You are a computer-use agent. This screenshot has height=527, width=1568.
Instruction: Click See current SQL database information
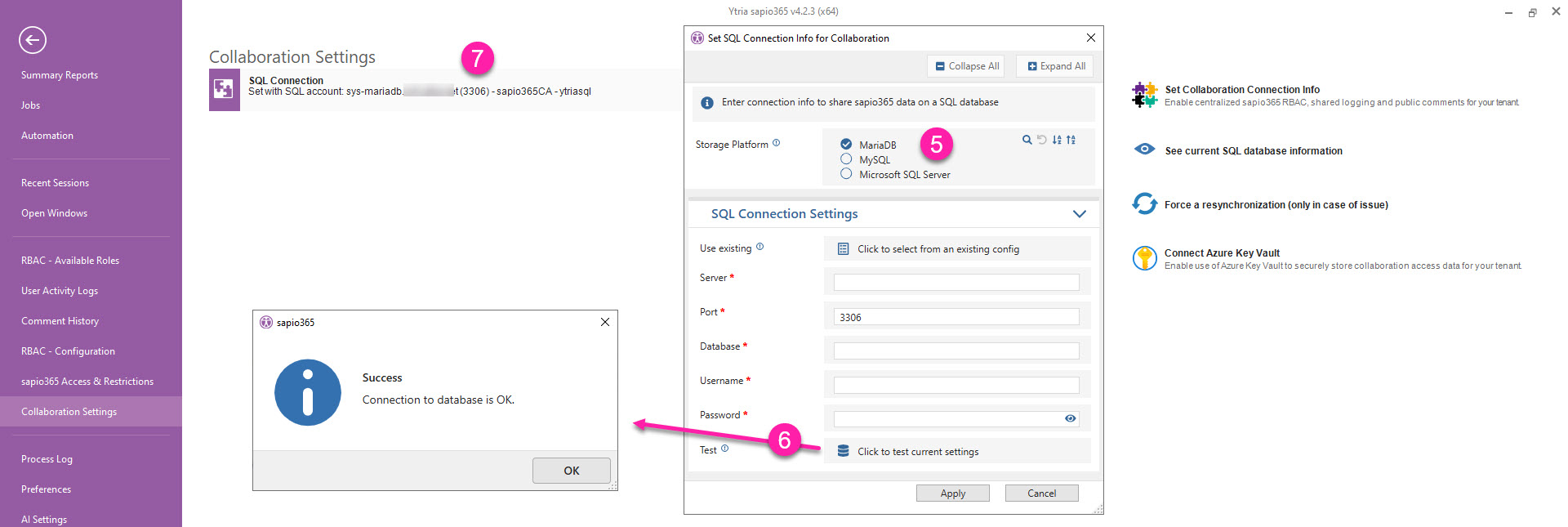(1254, 151)
